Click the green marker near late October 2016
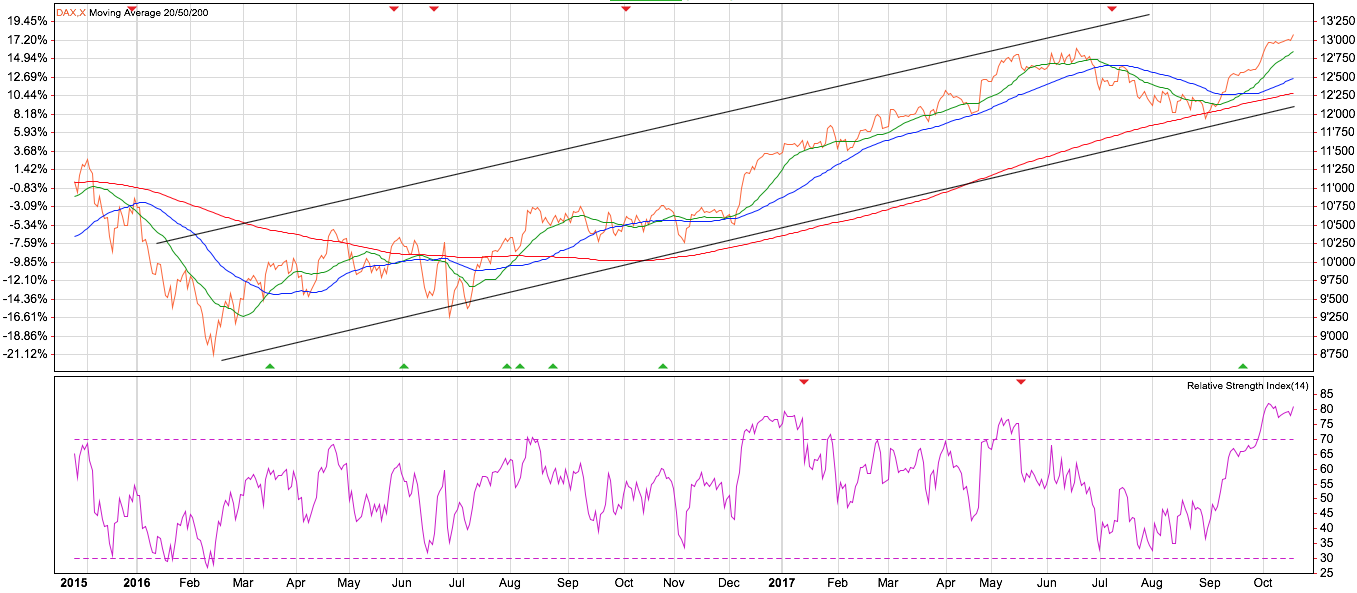This screenshot has width=1357, height=593. (662, 366)
